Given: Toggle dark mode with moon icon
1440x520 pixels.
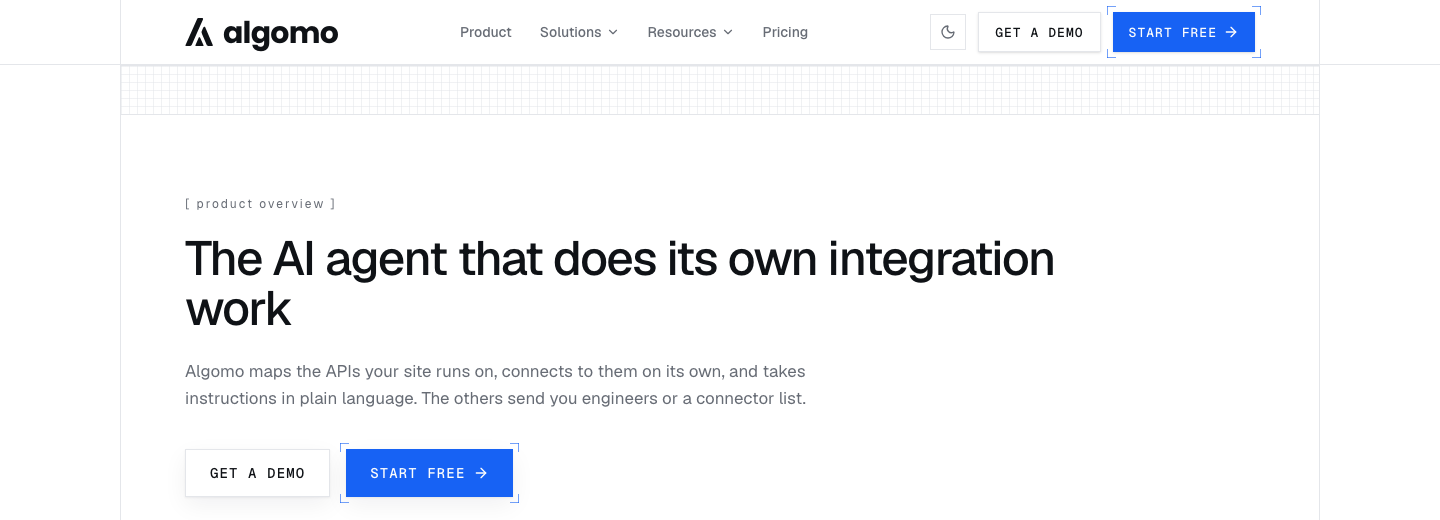Looking at the screenshot, I should [948, 32].
